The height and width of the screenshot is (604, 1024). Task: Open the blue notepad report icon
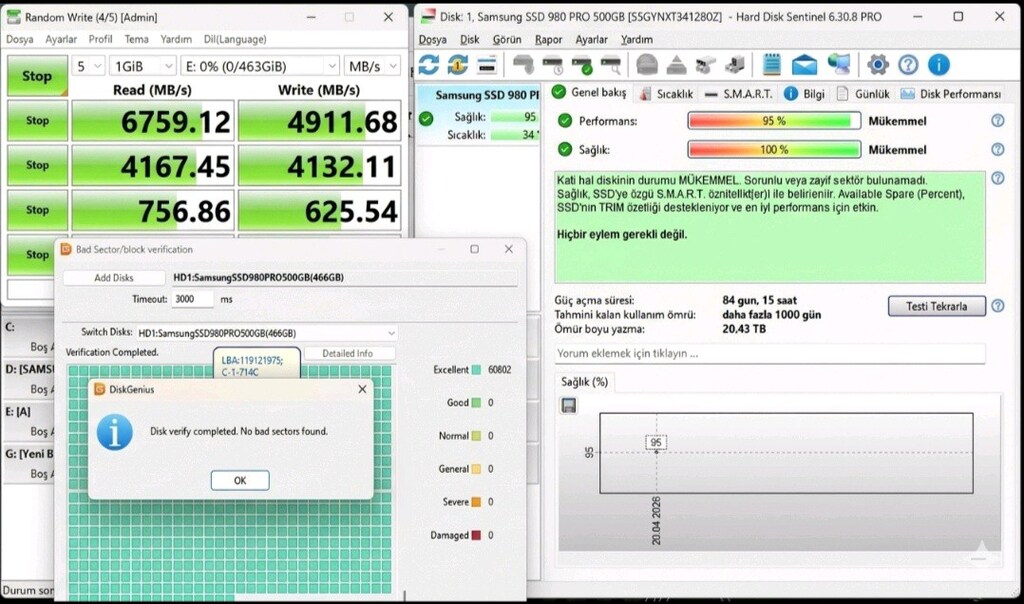coord(772,65)
